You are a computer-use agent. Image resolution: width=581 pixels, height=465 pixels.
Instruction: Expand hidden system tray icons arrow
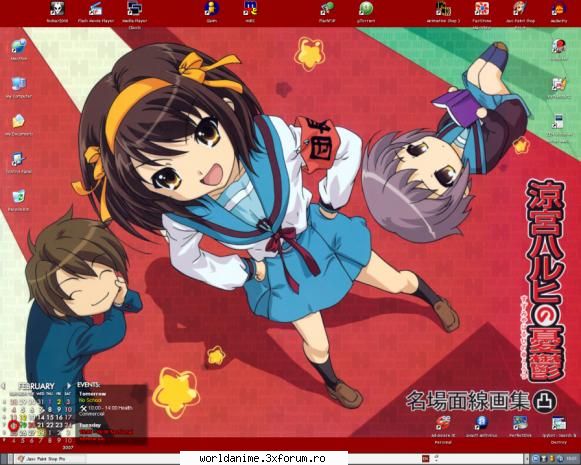tap(528, 459)
